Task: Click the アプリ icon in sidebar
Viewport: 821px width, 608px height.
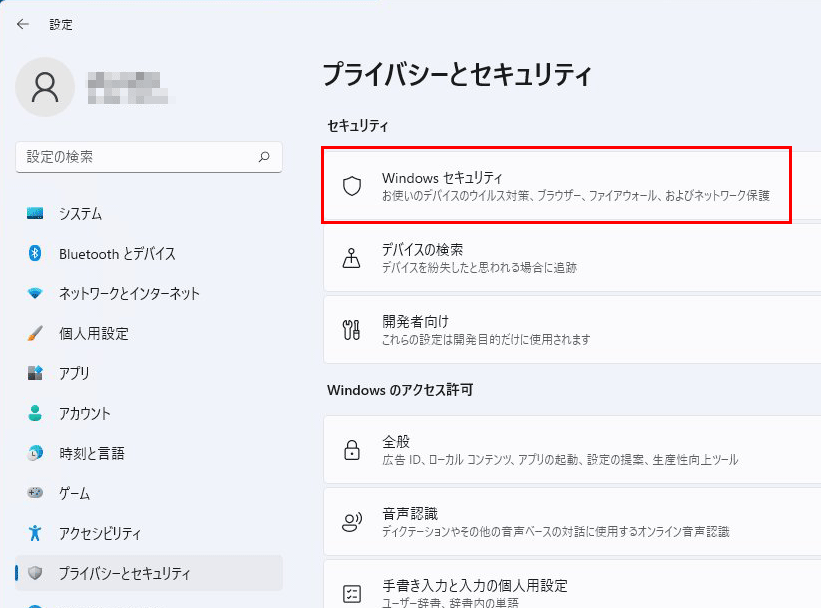Action: pos(35,373)
